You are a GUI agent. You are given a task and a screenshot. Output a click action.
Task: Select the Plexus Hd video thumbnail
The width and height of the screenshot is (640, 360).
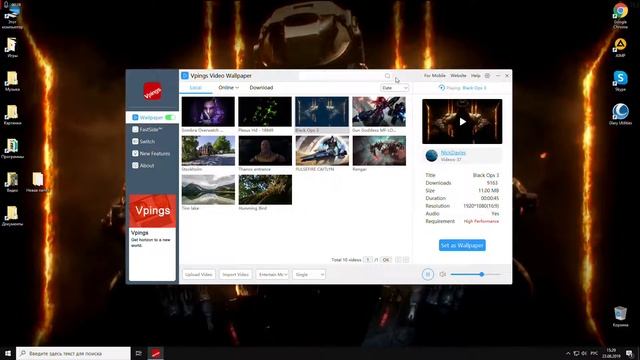pyautogui.click(x=265, y=111)
